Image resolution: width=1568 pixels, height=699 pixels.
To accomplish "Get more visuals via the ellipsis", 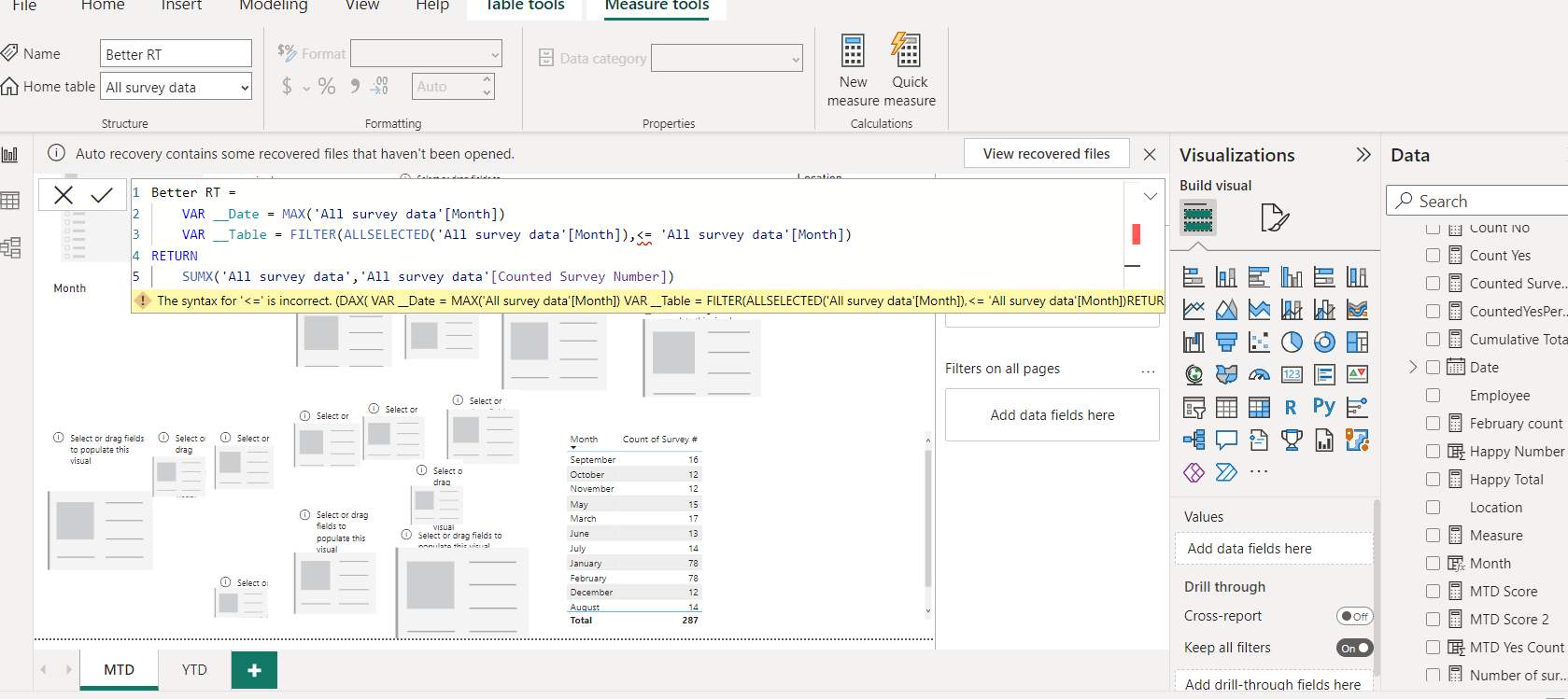I will [x=1259, y=471].
